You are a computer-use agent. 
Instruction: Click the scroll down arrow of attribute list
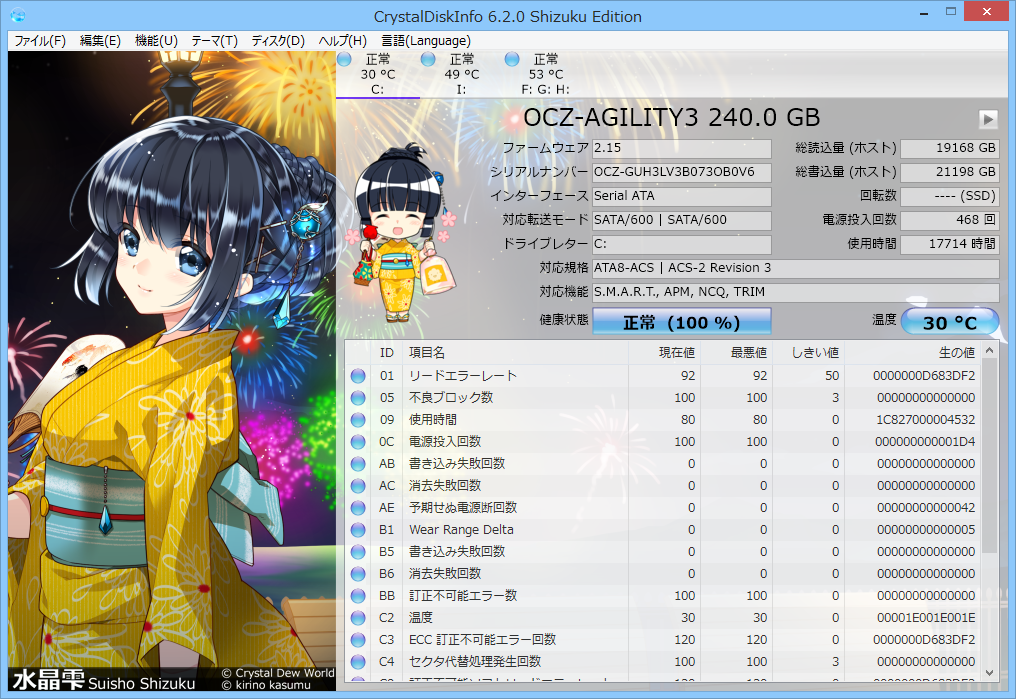(x=989, y=672)
